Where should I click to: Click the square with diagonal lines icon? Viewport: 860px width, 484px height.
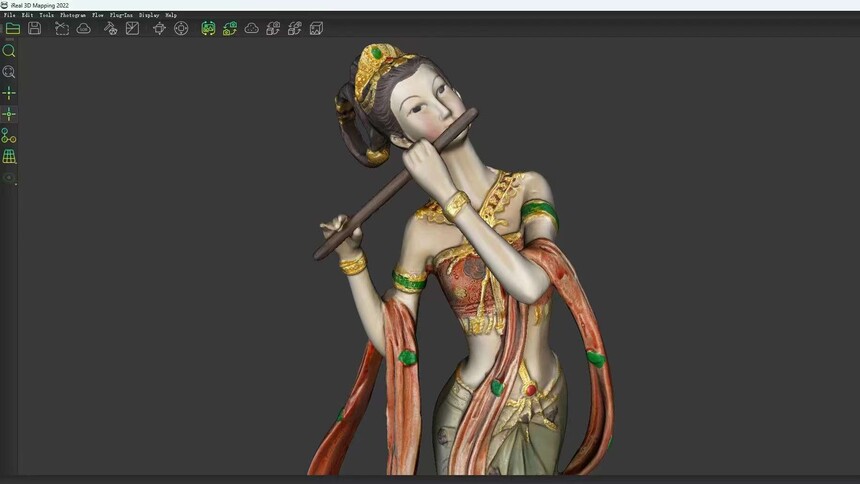pos(132,28)
